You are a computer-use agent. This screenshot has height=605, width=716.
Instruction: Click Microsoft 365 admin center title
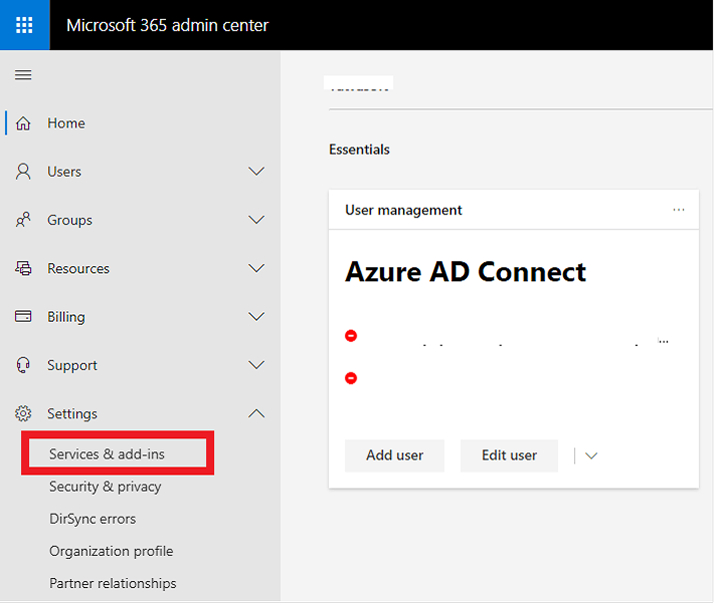168,25
